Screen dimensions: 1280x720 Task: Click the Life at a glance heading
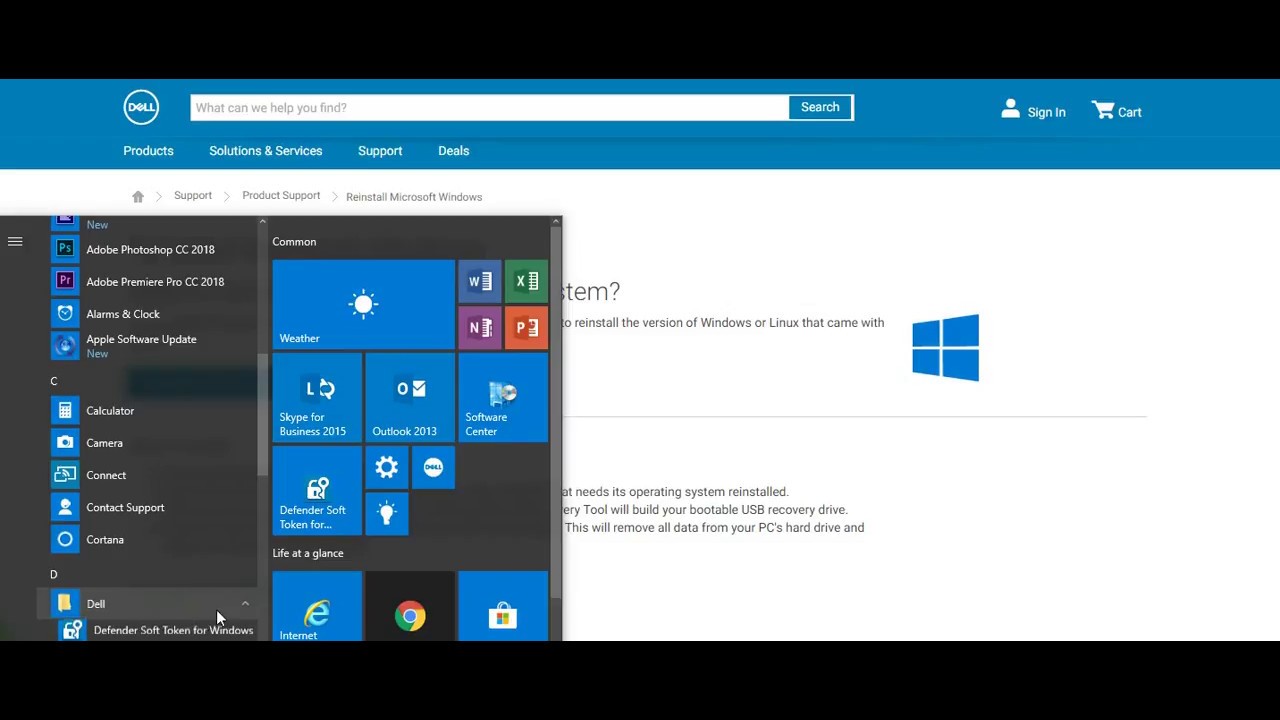point(308,553)
